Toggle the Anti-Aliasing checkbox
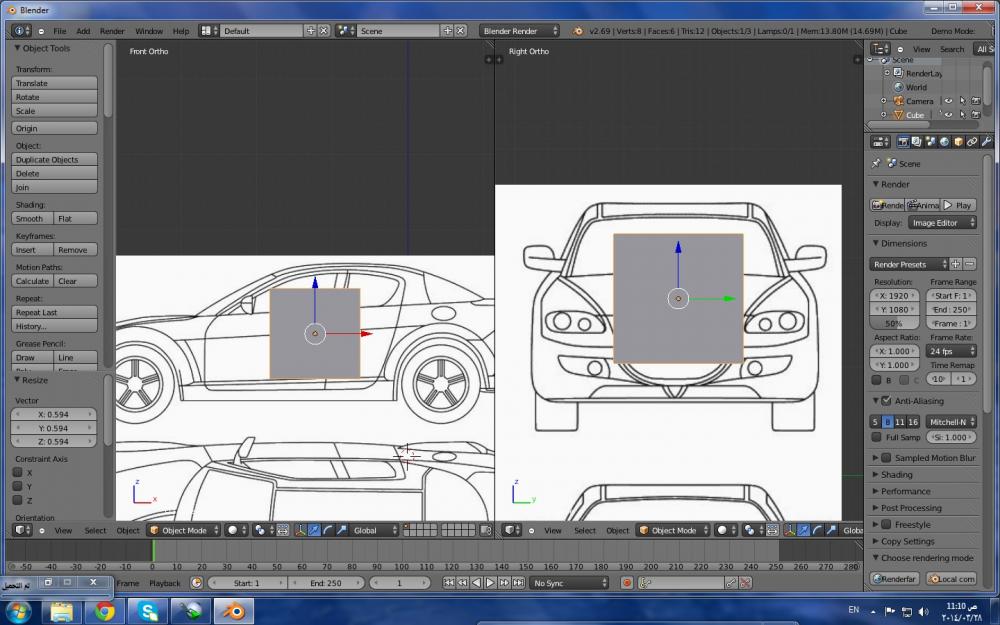1000x625 pixels. (x=886, y=401)
